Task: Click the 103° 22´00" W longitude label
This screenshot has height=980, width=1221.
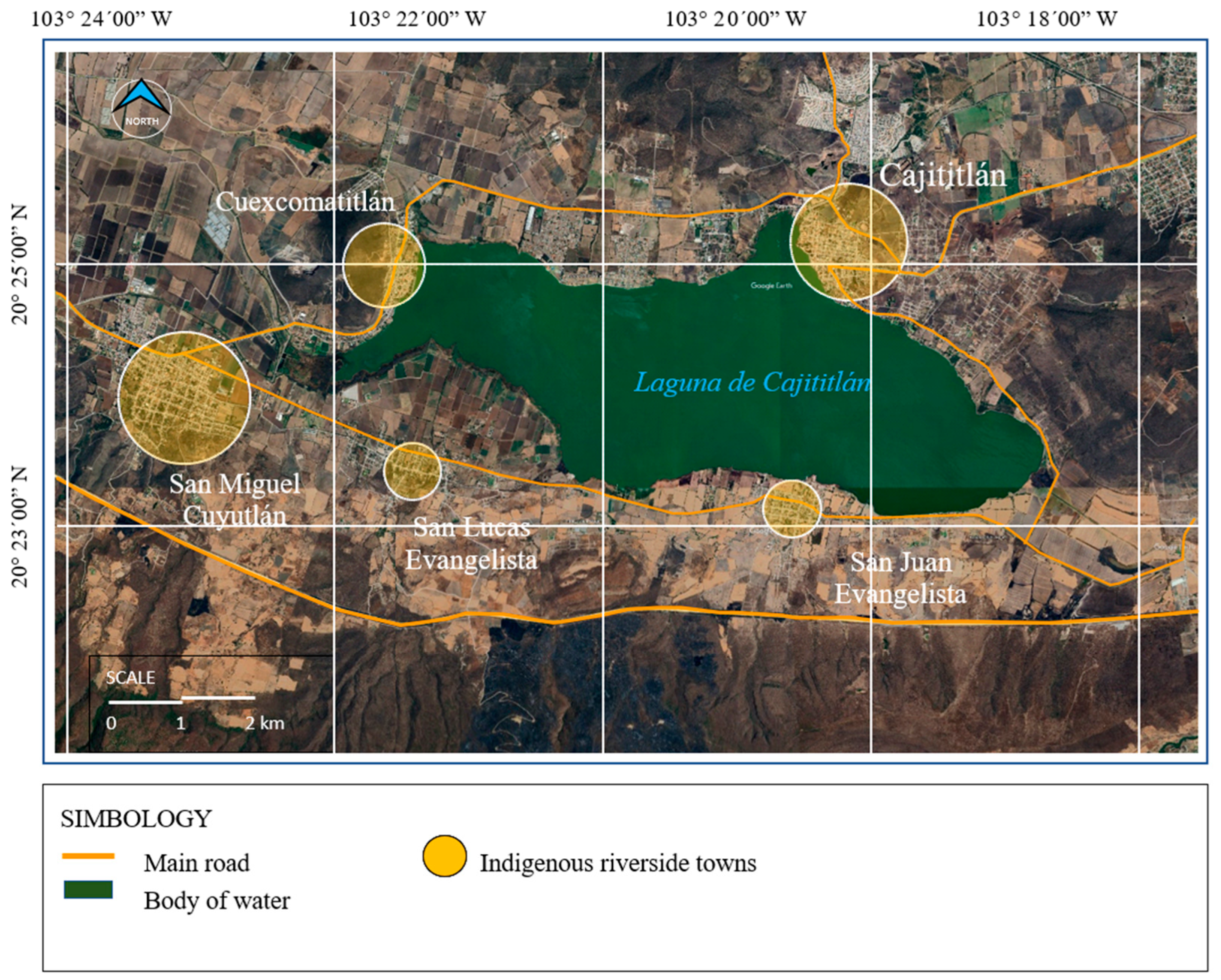Action: pos(416,19)
